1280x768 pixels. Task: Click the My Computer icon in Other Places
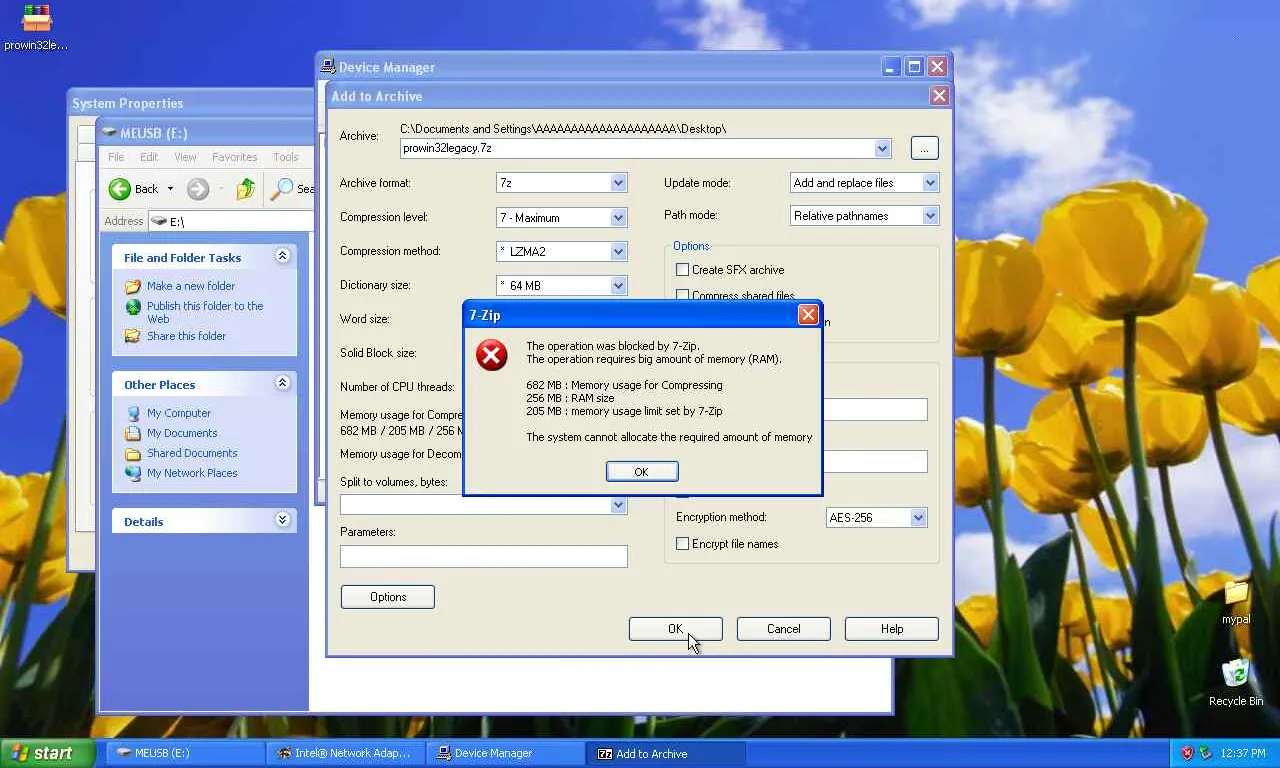133,413
